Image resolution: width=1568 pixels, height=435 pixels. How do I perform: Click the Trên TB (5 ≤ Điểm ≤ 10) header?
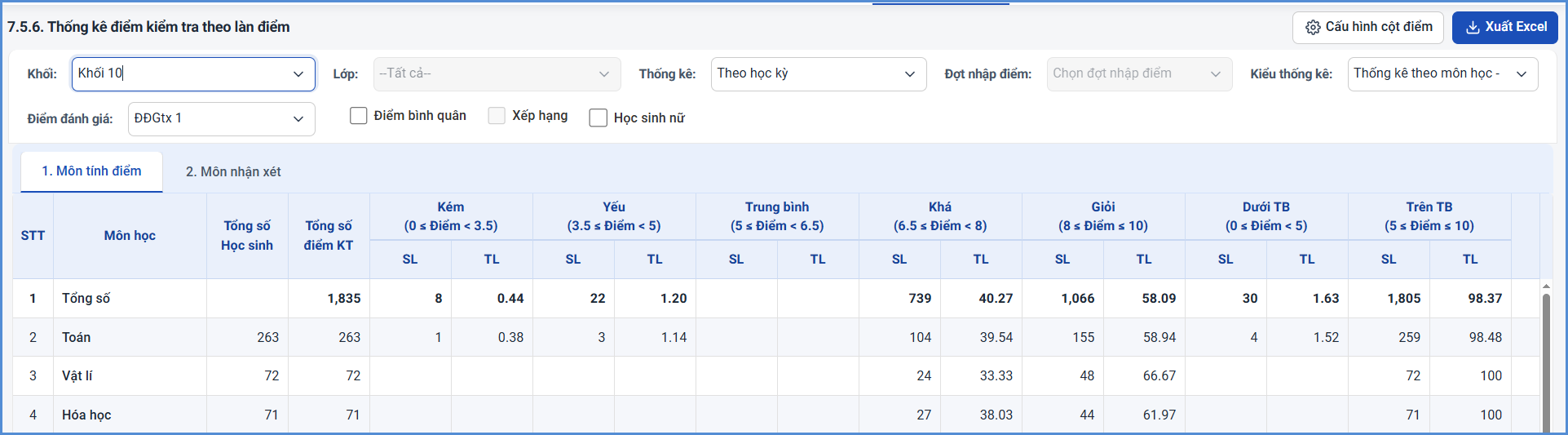(1429, 216)
